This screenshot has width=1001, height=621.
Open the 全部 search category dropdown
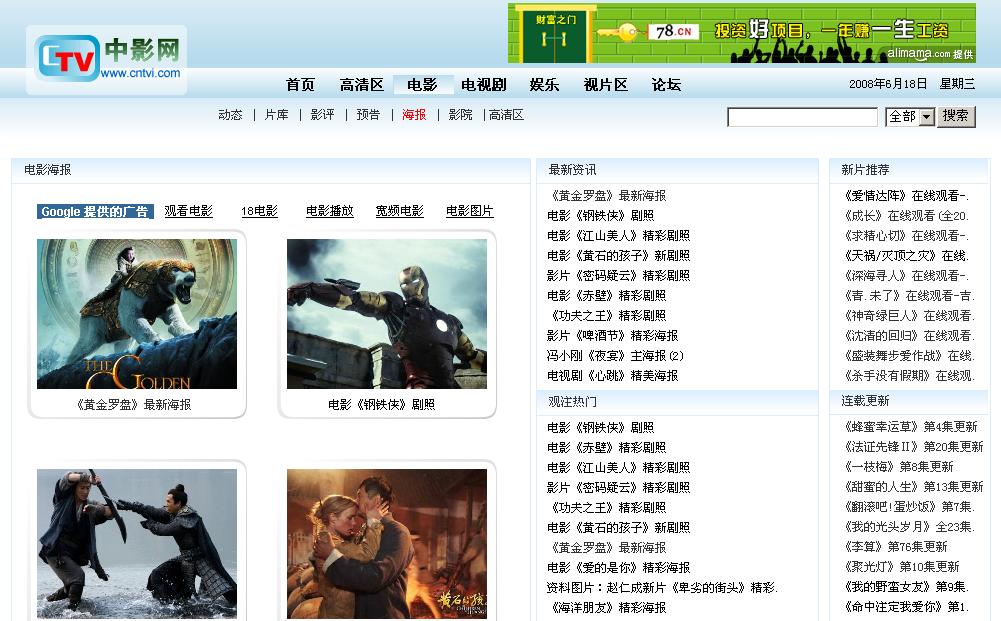pyautogui.click(x=910, y=117)
